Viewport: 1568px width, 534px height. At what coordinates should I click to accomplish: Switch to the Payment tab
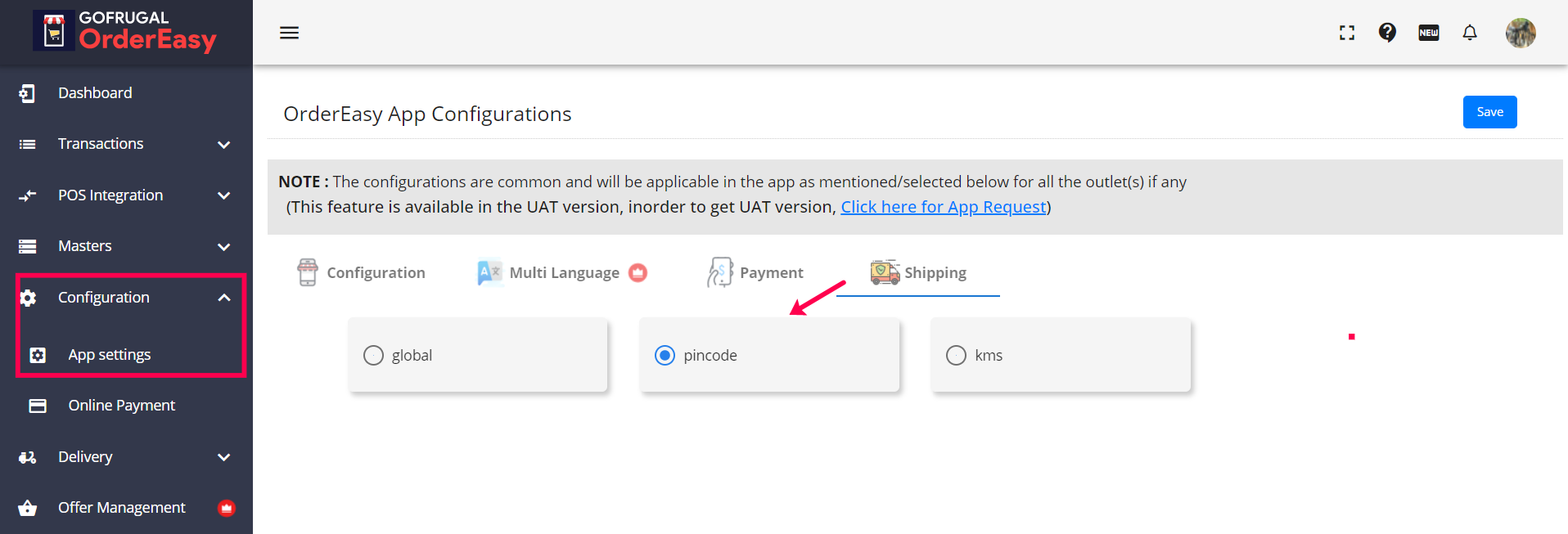coord(756,273)
